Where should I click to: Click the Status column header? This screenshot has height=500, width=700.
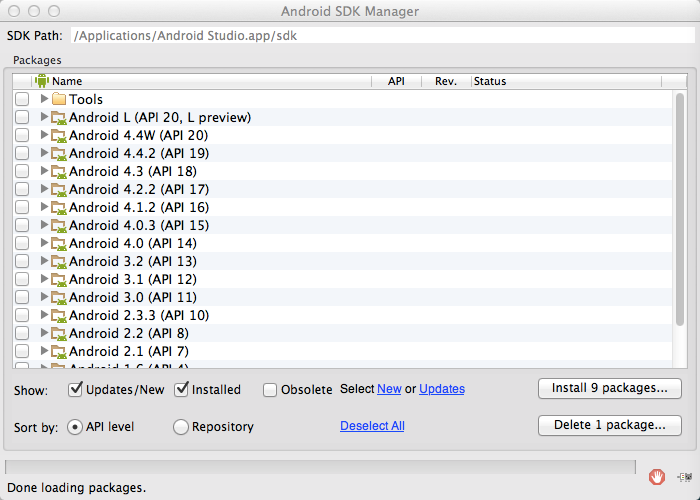pyautogui.click(x=566, y=81)
